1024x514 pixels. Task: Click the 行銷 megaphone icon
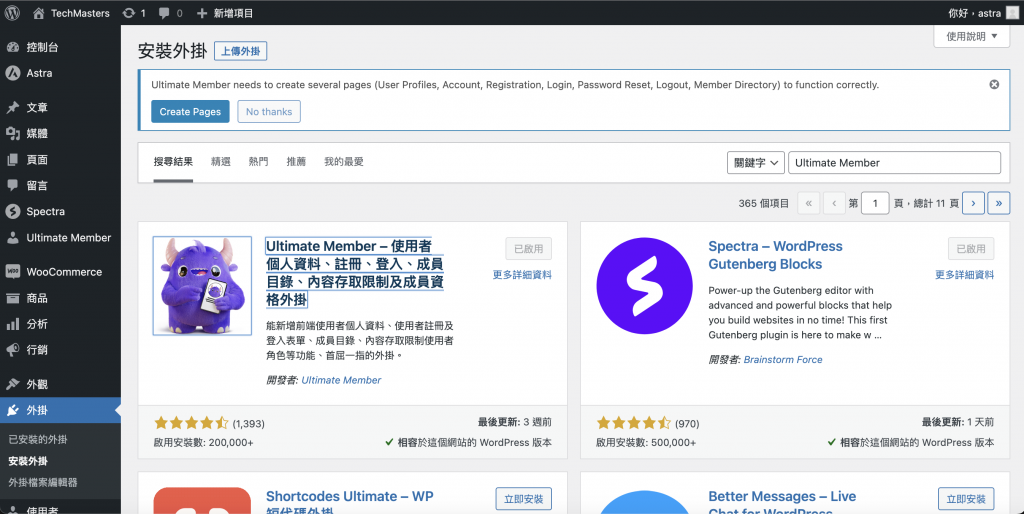12,350
